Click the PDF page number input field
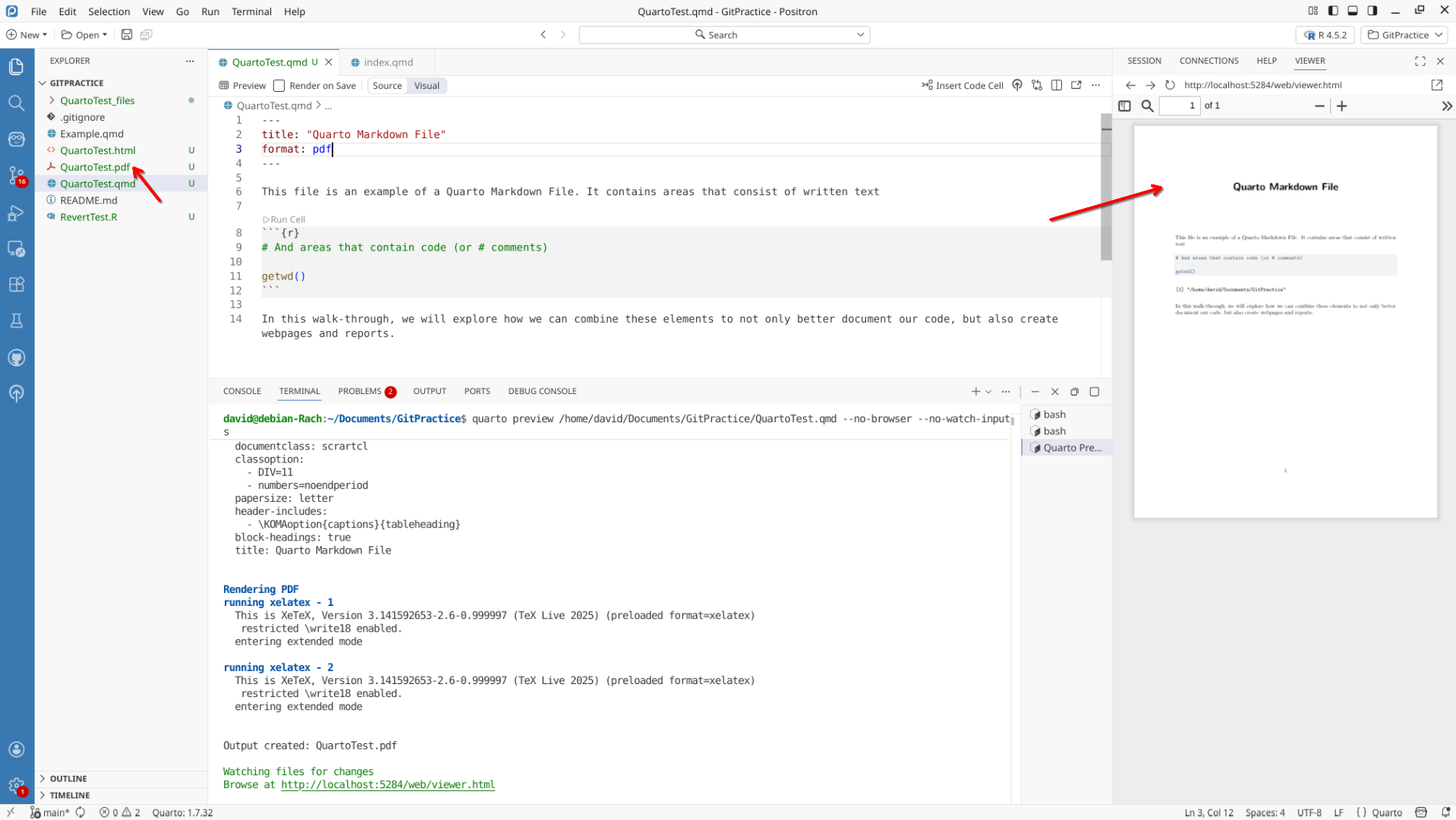 (x=1180, y=106)
